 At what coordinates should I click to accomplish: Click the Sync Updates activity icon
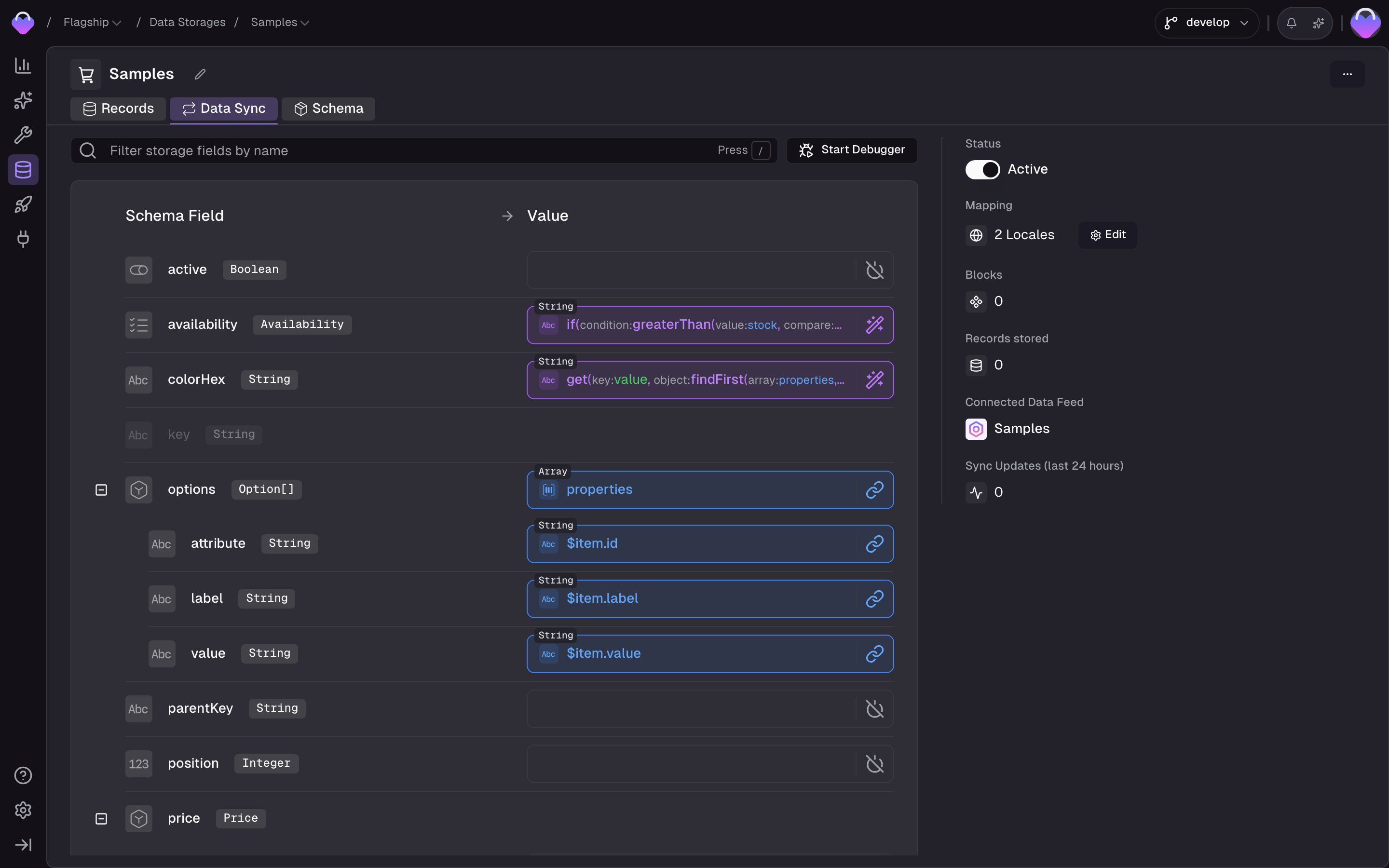[976, 492]
